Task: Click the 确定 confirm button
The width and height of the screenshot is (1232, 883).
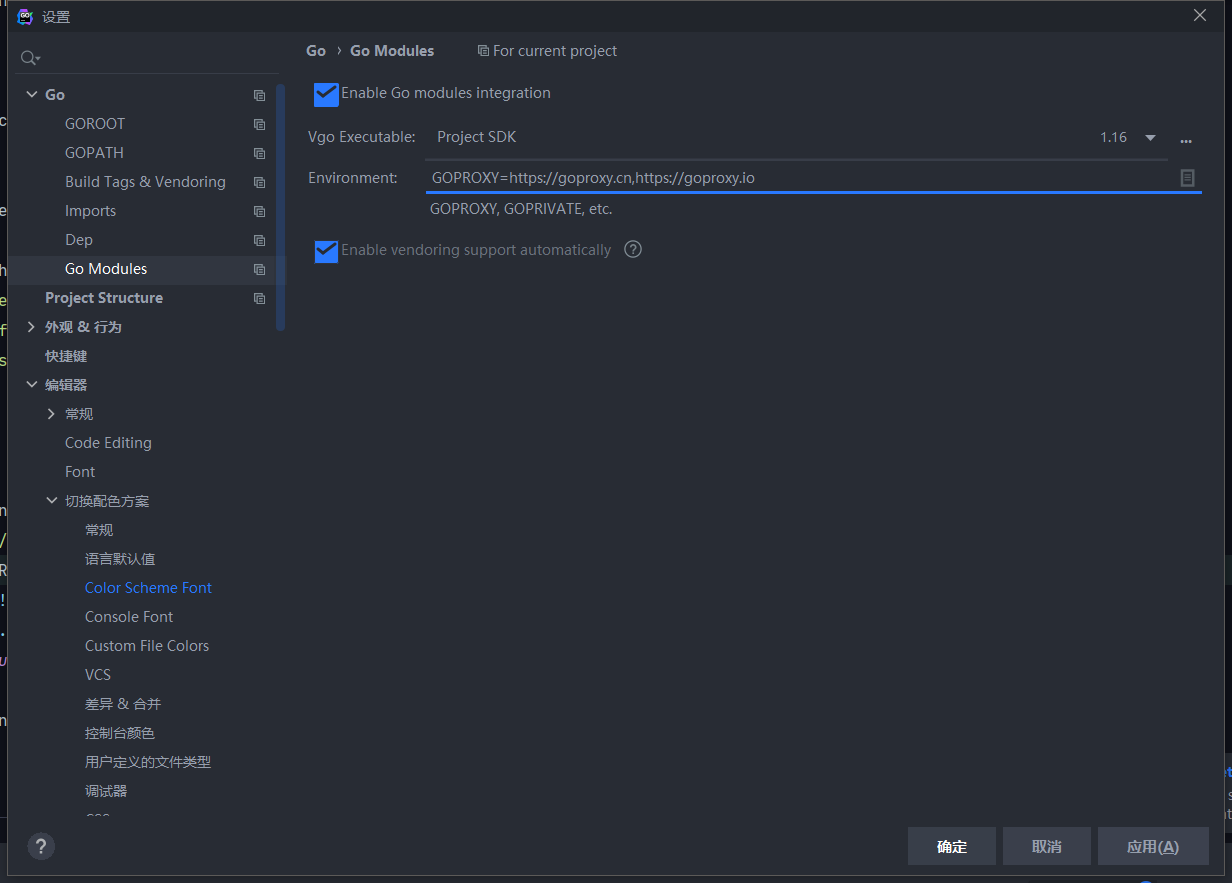Action: (952, 847)
